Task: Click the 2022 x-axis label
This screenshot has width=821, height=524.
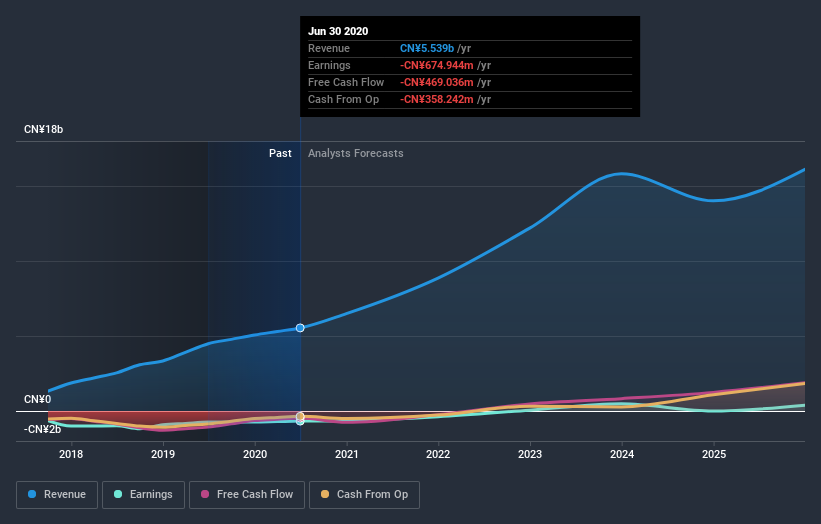Action: pyautogui.click(x=438, y=454)
